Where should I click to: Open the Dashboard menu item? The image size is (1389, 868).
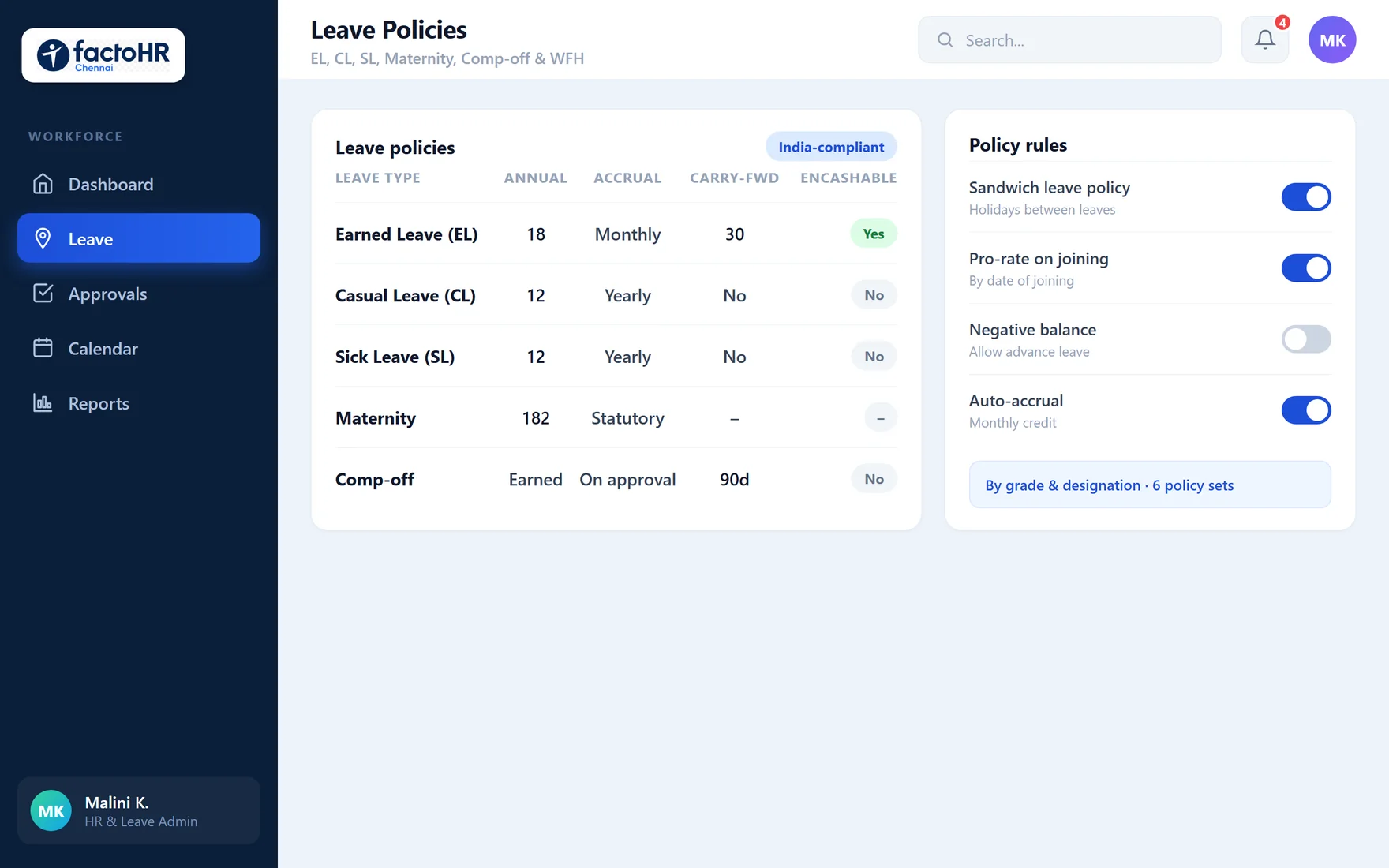pos(139,184)
